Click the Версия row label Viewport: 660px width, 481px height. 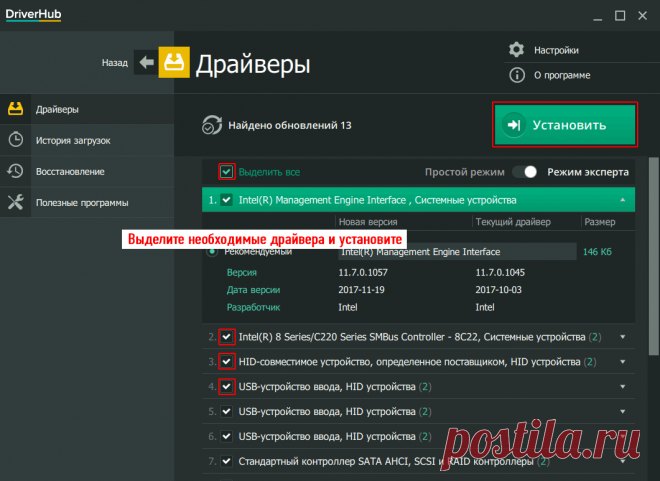pos(242,272)
